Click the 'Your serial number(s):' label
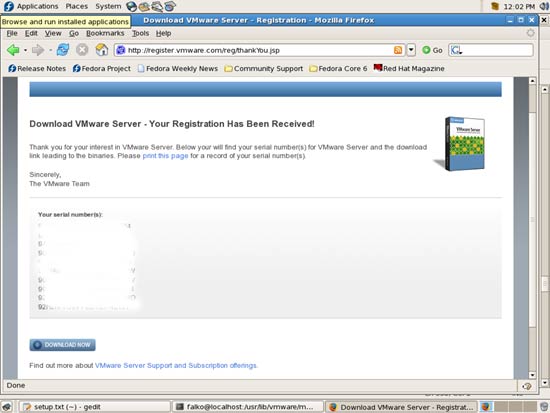Image resolution: width=550 pixels, height=413 pixels. point(71,214)
